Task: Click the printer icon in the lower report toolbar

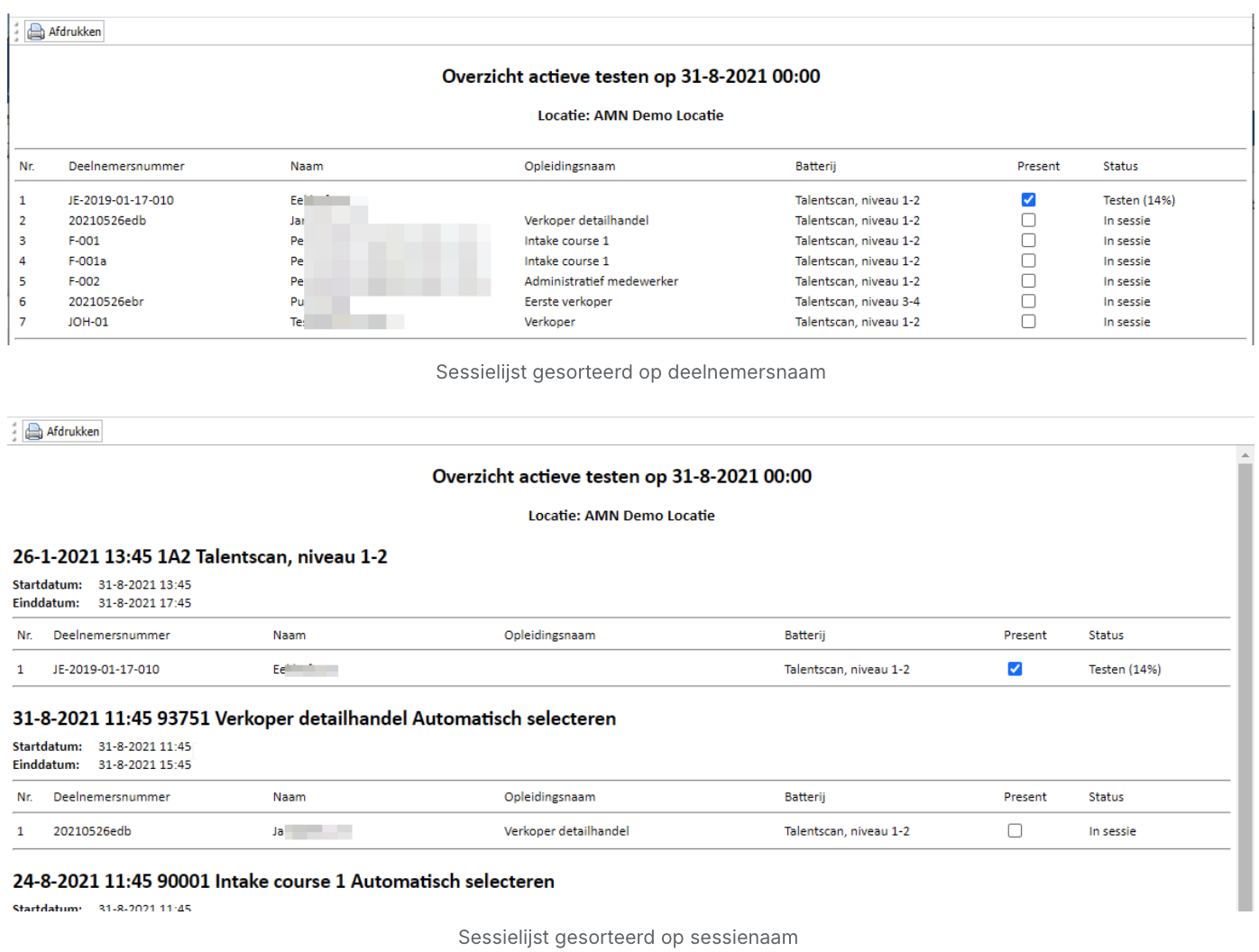Action: click(34, 432)
